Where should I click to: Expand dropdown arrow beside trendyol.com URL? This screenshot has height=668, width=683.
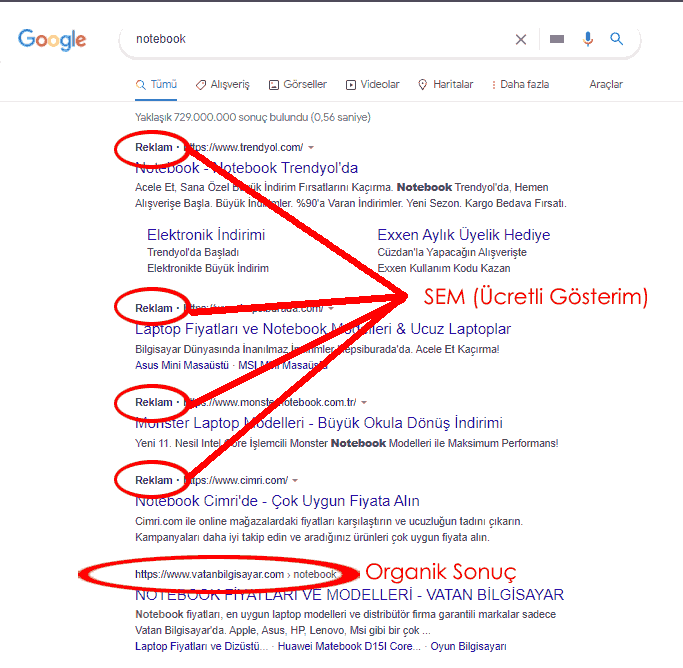(311, 148)
